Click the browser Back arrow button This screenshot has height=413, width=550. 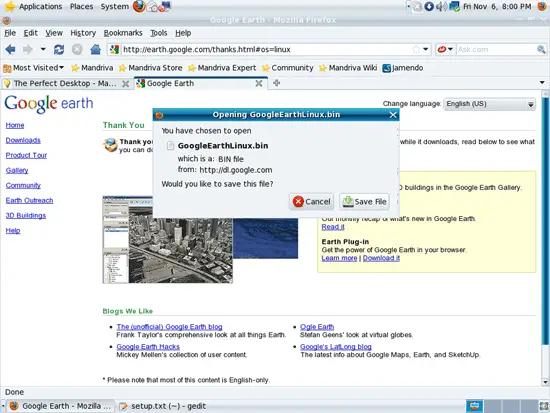(11, 49)
